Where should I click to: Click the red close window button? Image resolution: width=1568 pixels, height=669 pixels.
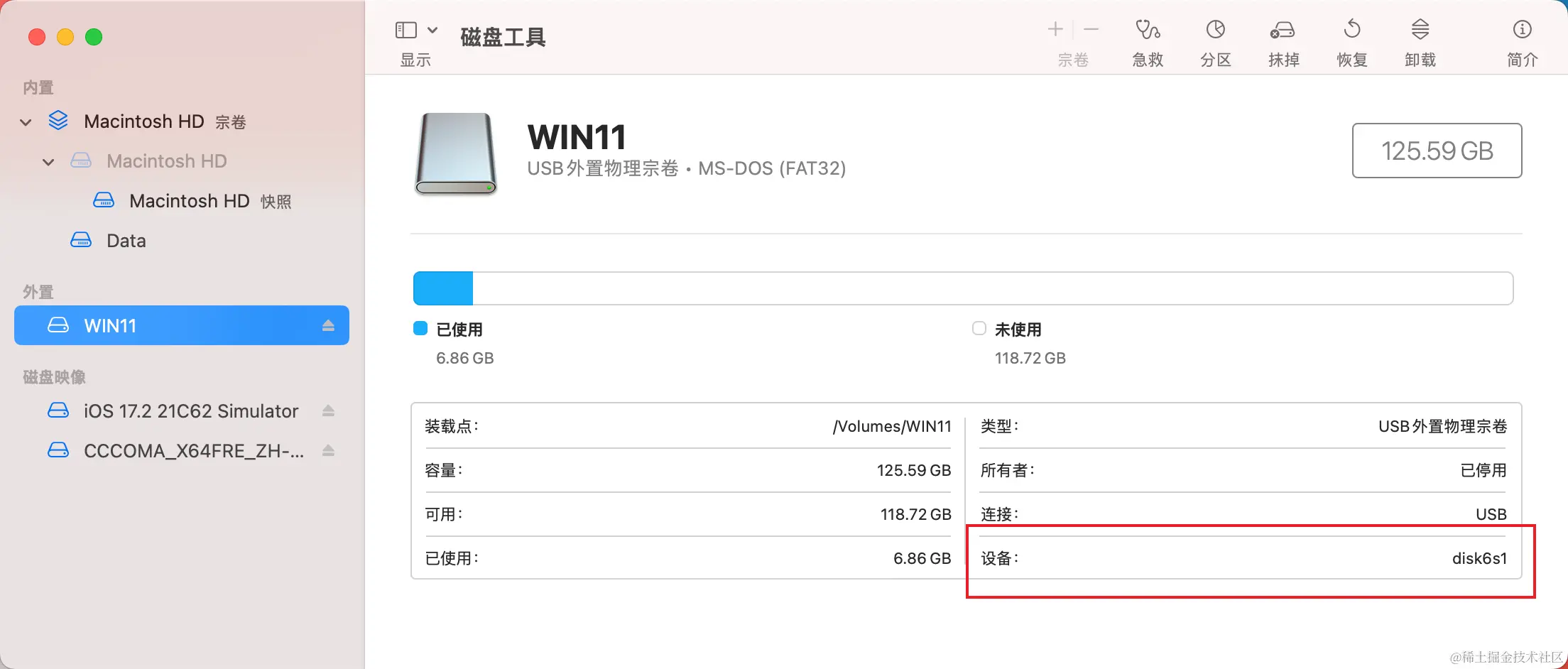[37, 37]
